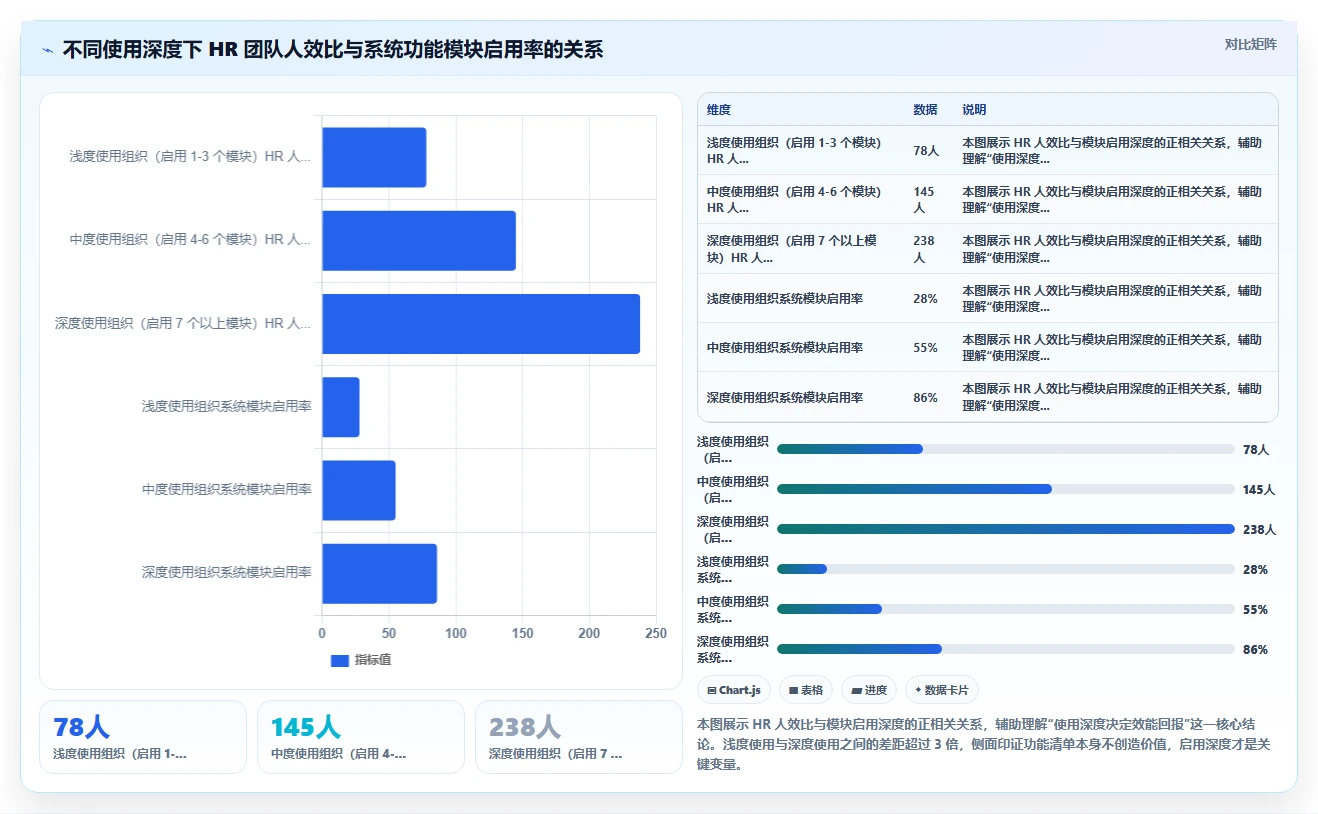Click the chart bar for 浅度使用组织系统模块启用率
1318x814 pixels.
[x=341, y=407]
